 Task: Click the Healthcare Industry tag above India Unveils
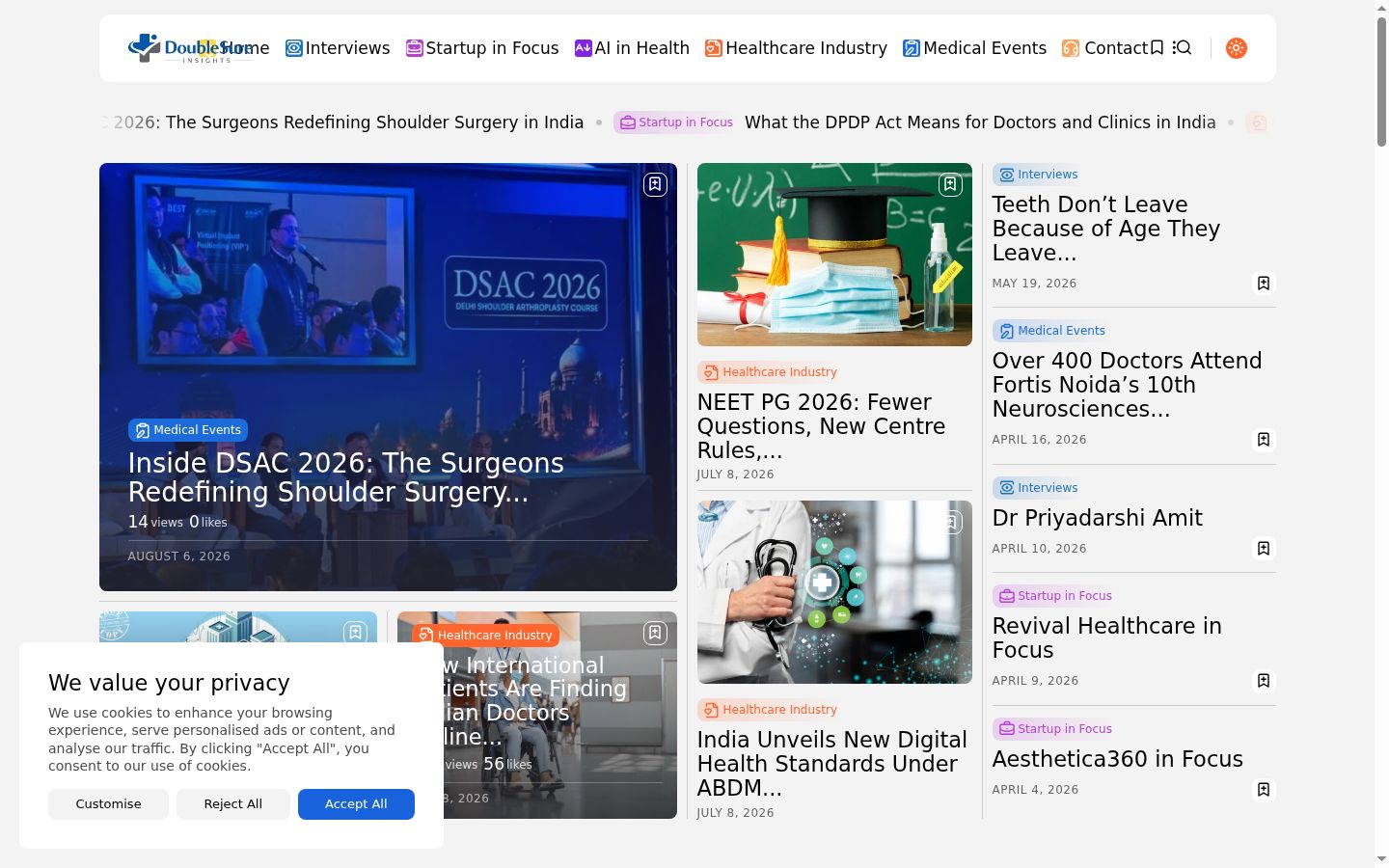770,710
